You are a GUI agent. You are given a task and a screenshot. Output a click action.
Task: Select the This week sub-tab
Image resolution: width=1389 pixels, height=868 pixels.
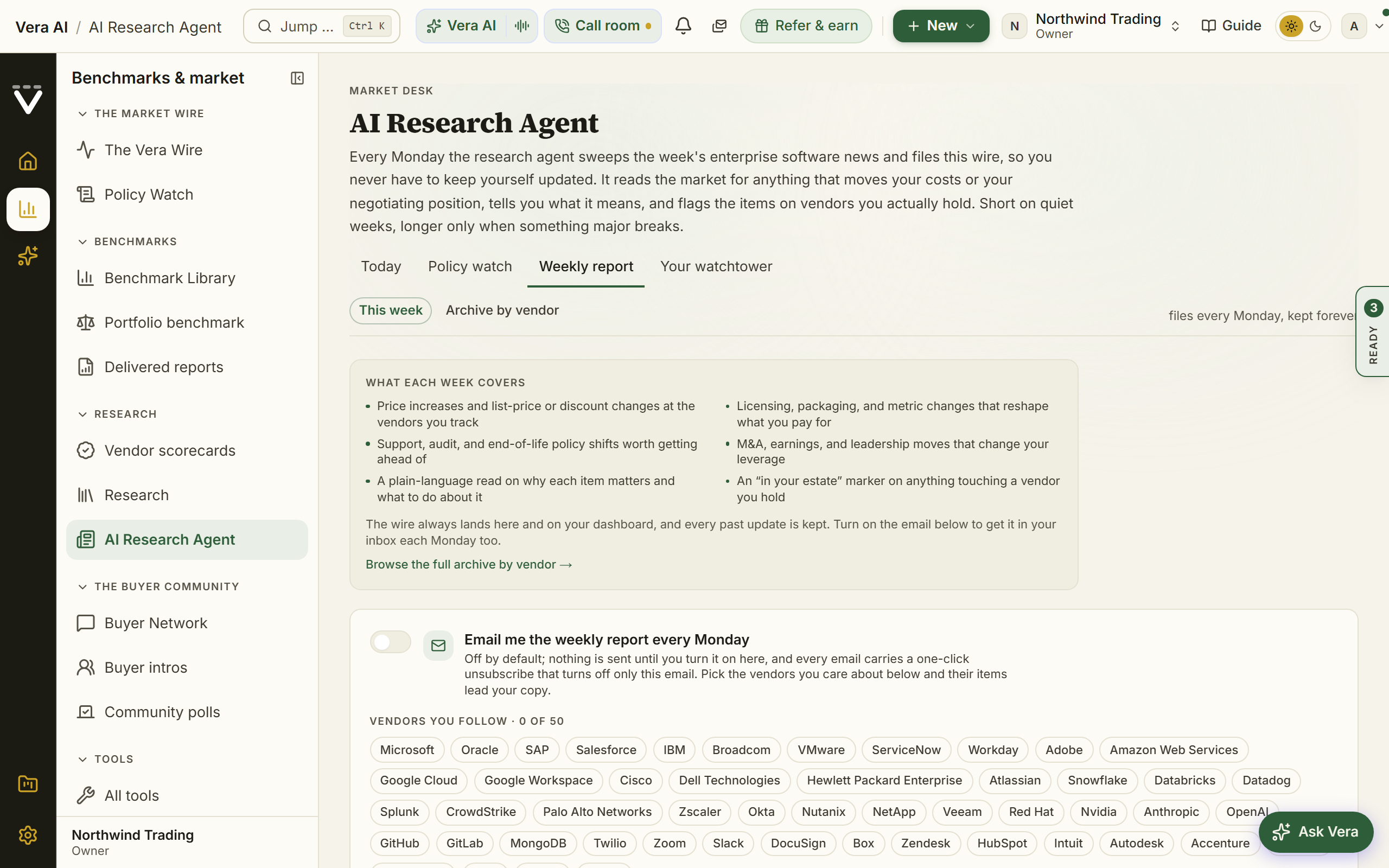click(390, 310)
